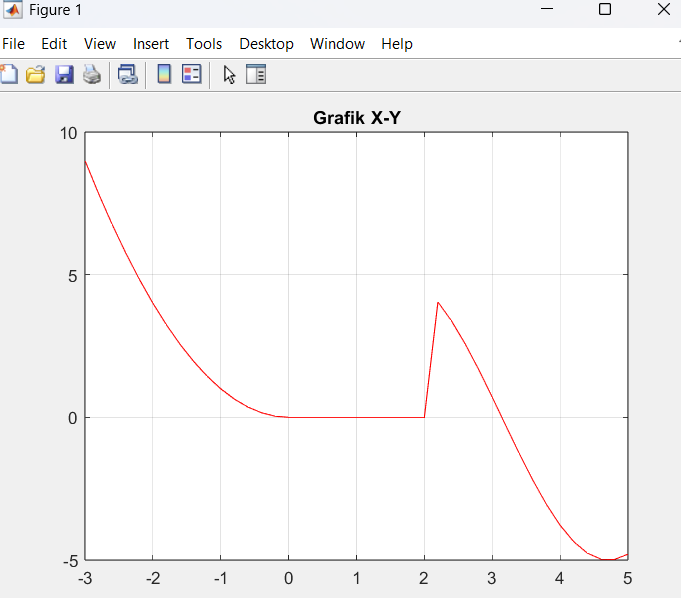
Task: Open the Window menu
Action: (x=337, y=44)
